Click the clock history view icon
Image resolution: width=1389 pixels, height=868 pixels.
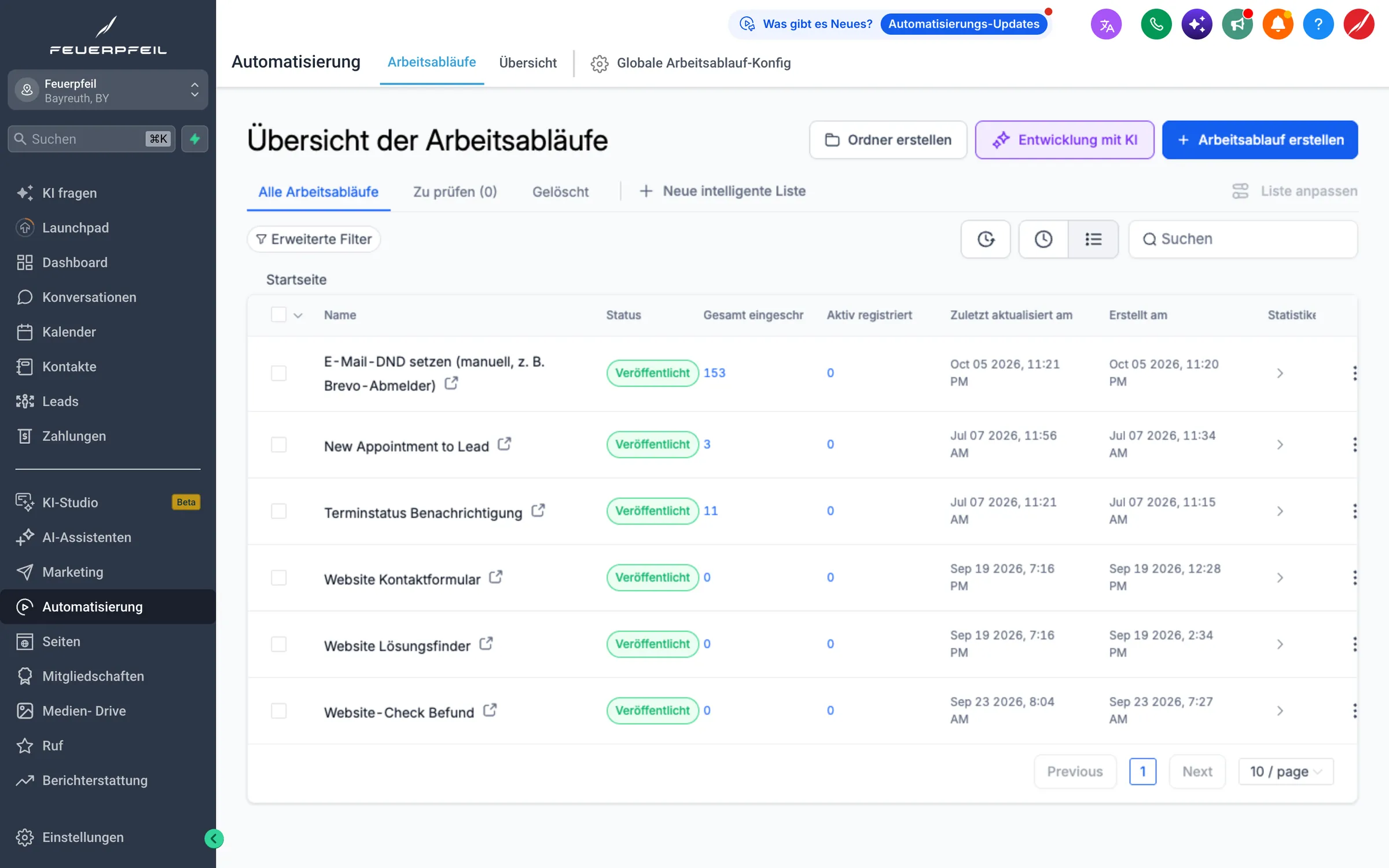[1043, 239]
